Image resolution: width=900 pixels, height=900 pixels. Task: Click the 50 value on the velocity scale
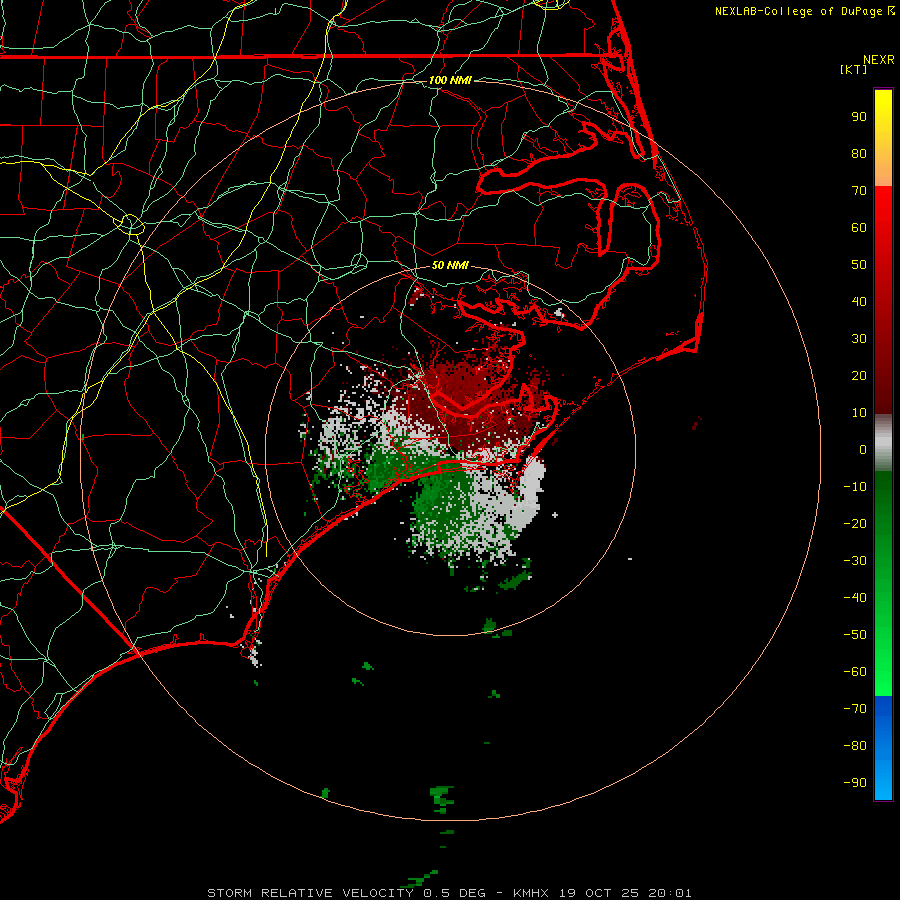pos(859,265)
